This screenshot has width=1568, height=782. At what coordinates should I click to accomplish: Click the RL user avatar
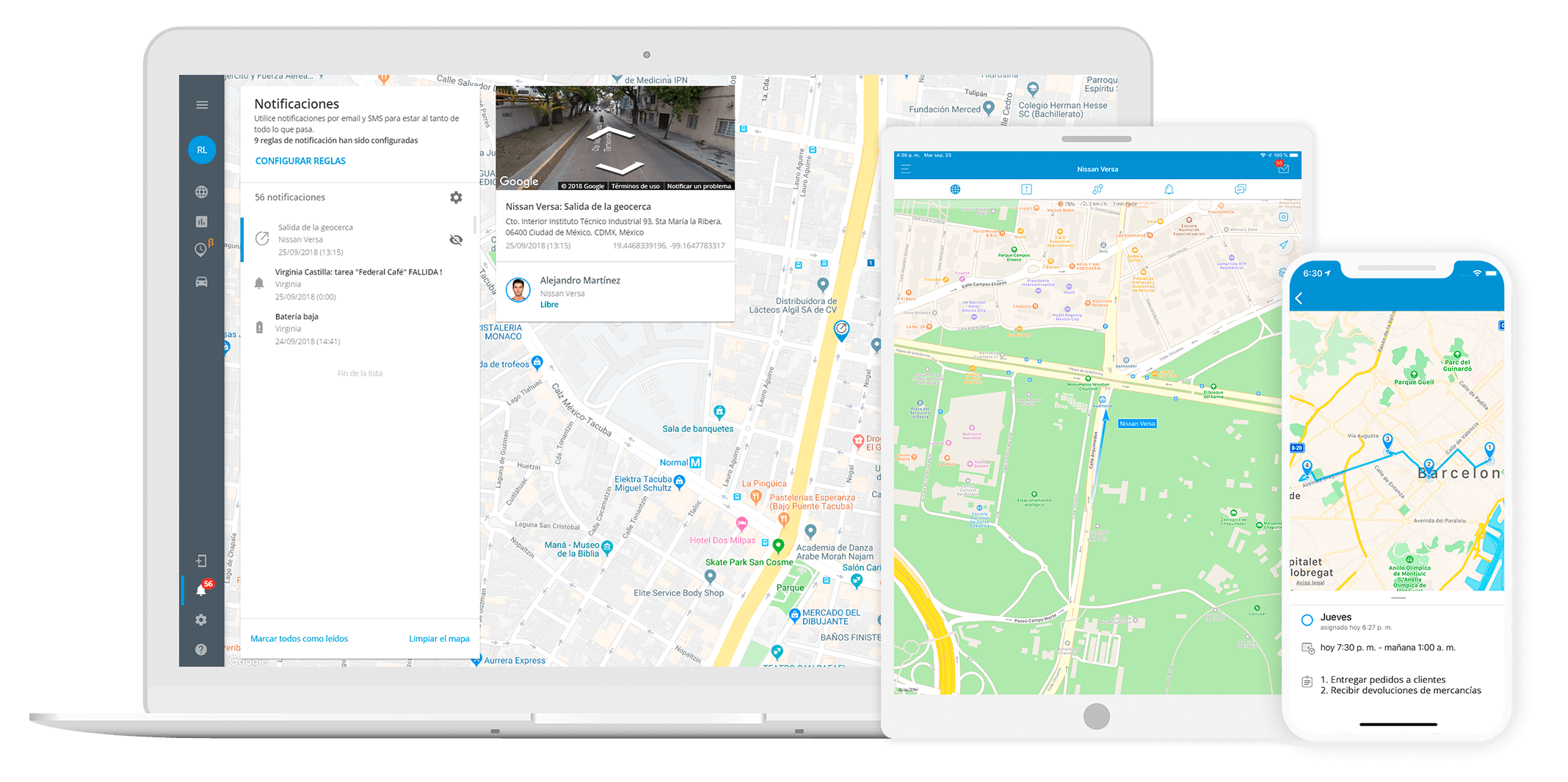202,150
